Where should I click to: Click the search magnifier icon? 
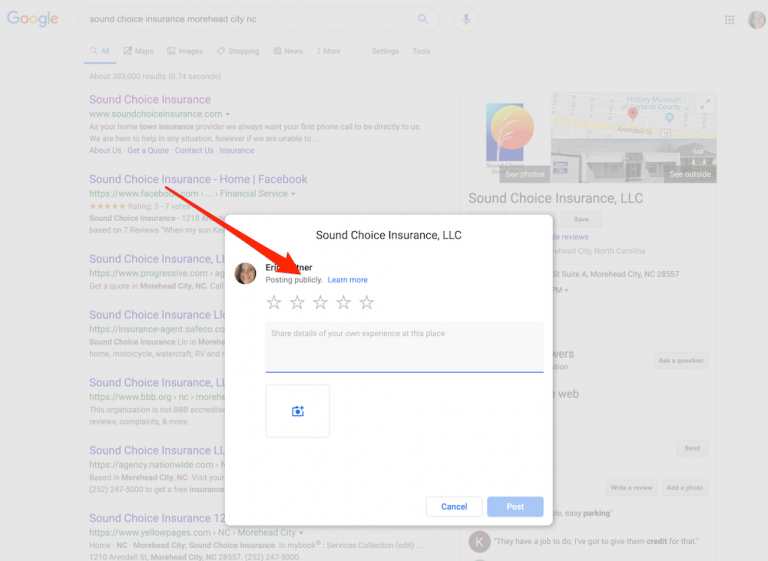423,19
